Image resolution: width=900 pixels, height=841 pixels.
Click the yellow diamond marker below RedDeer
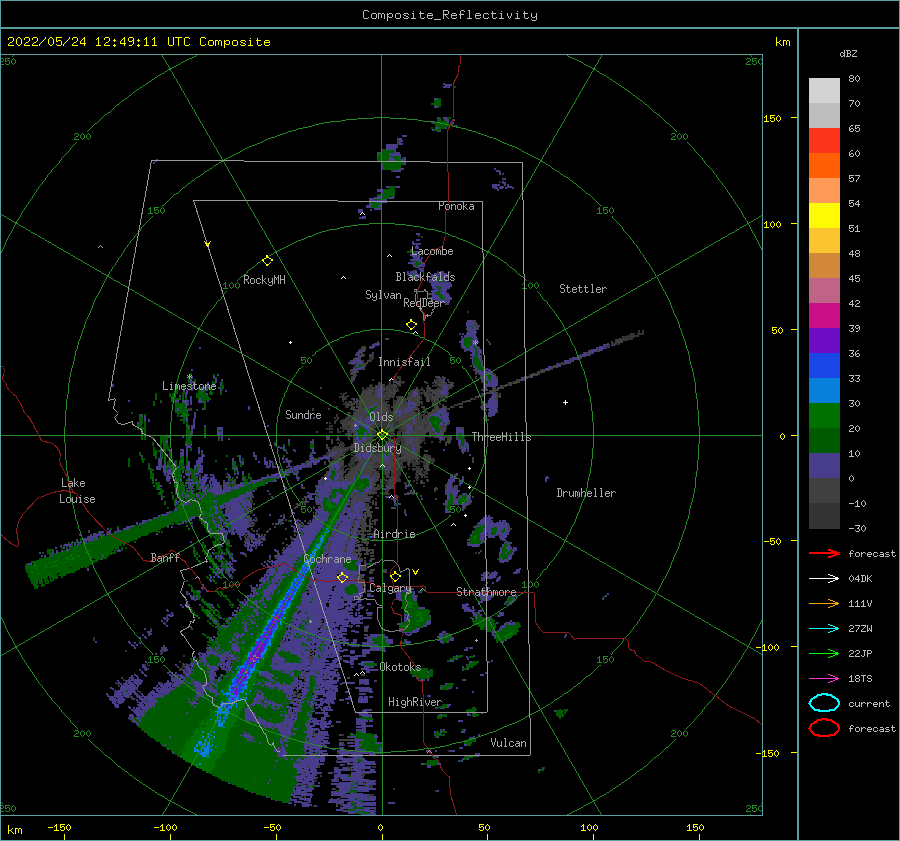click(411, 325)
